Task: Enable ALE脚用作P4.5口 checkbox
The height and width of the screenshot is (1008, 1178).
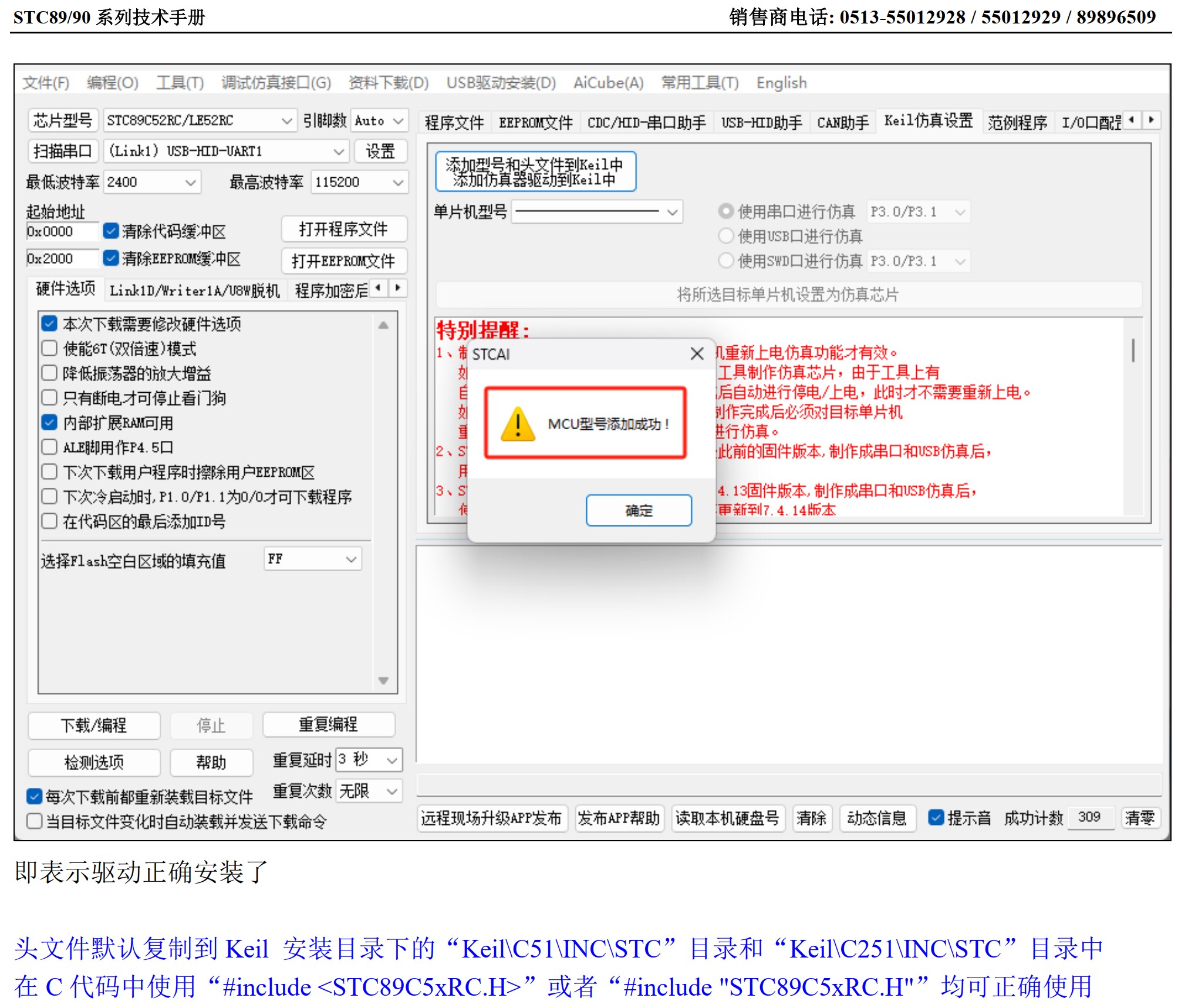Action: click(x=49, y=447)
